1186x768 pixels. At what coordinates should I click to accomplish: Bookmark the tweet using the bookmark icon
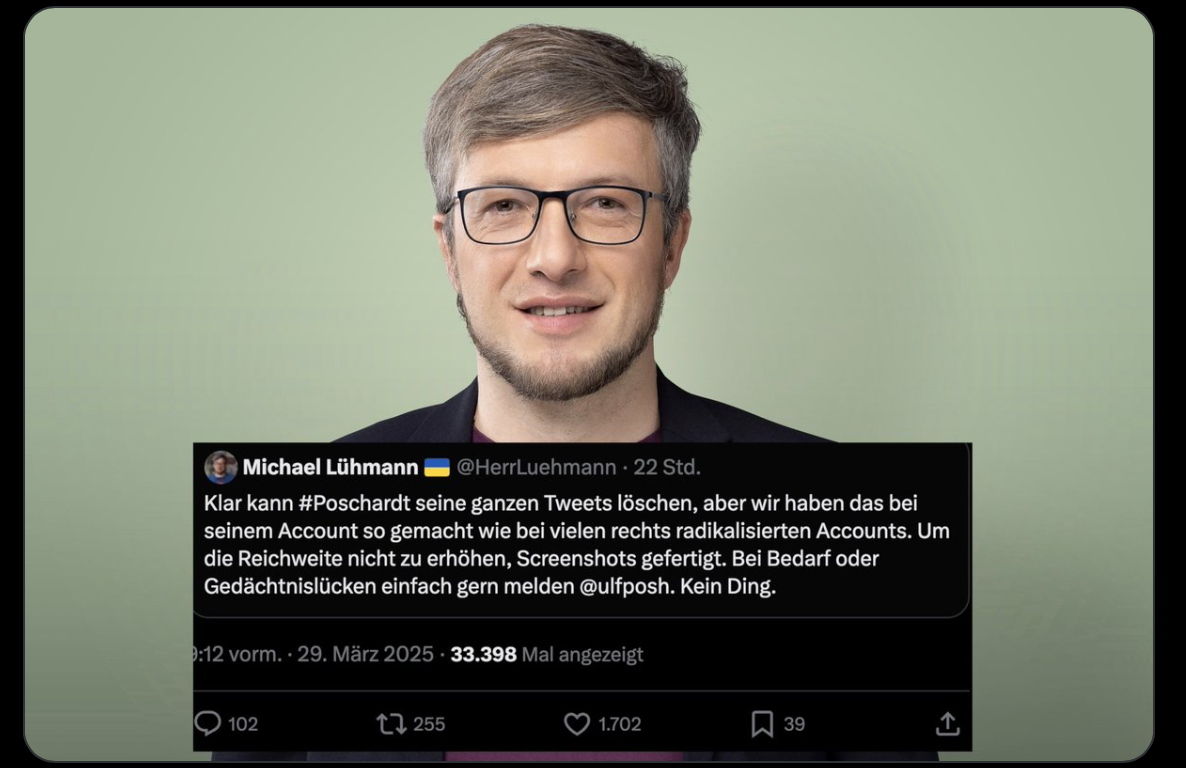coord(762,724)
